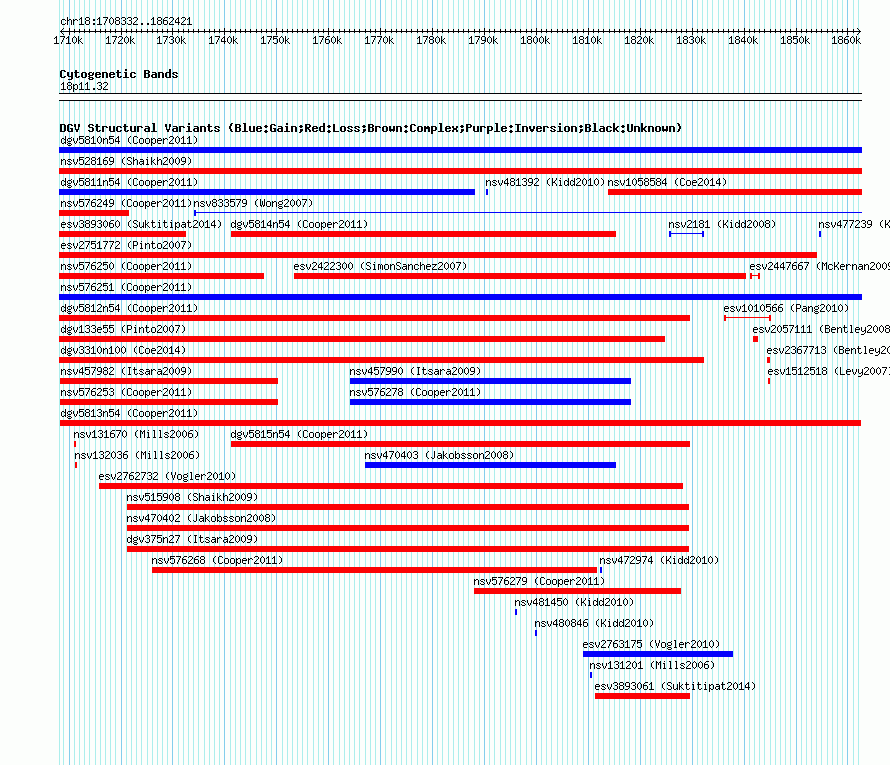Click esv2763175 (Vogler2010) label

651,644
